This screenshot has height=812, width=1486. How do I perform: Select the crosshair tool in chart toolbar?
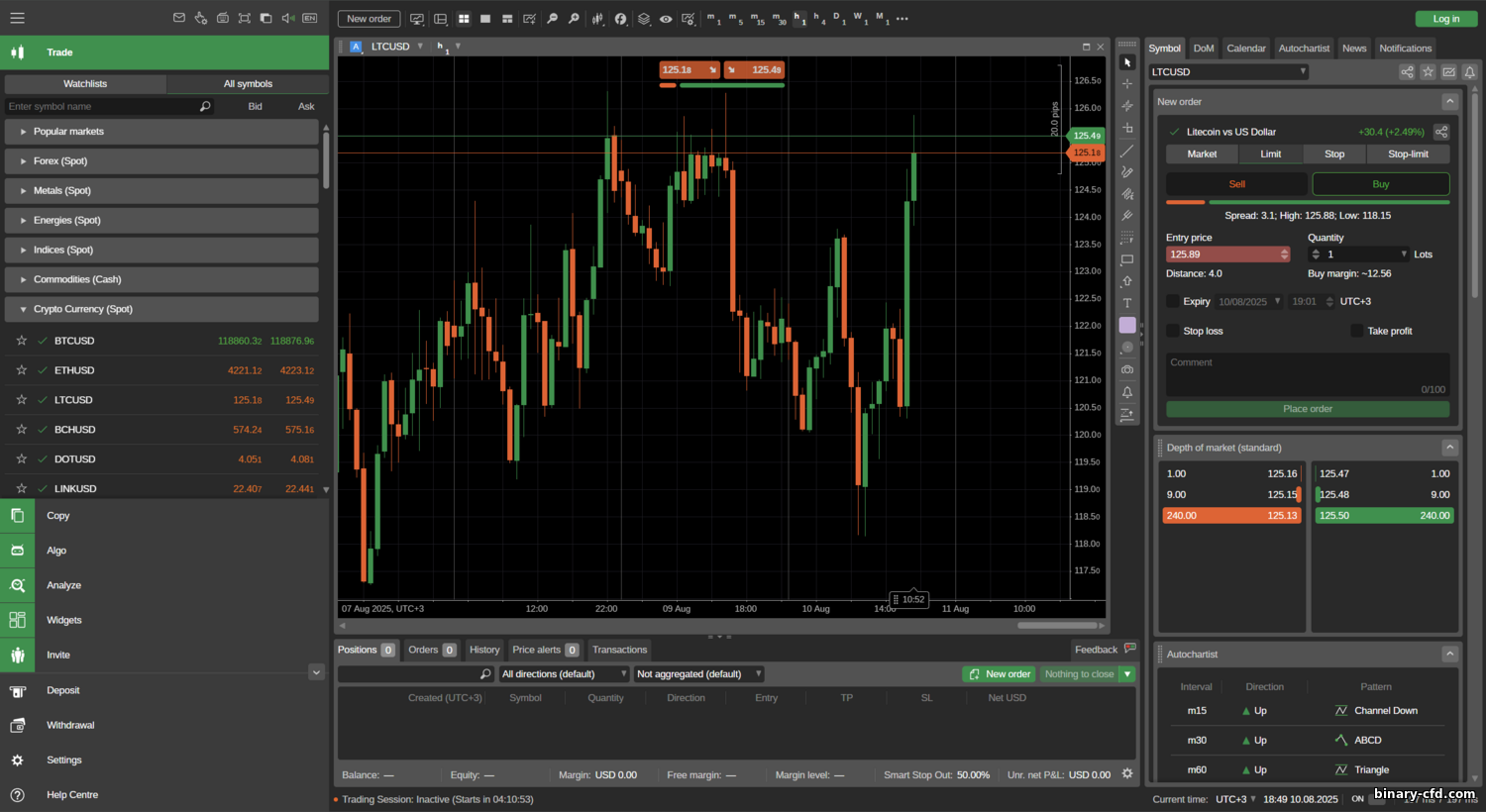click(x=1126, y=84)
